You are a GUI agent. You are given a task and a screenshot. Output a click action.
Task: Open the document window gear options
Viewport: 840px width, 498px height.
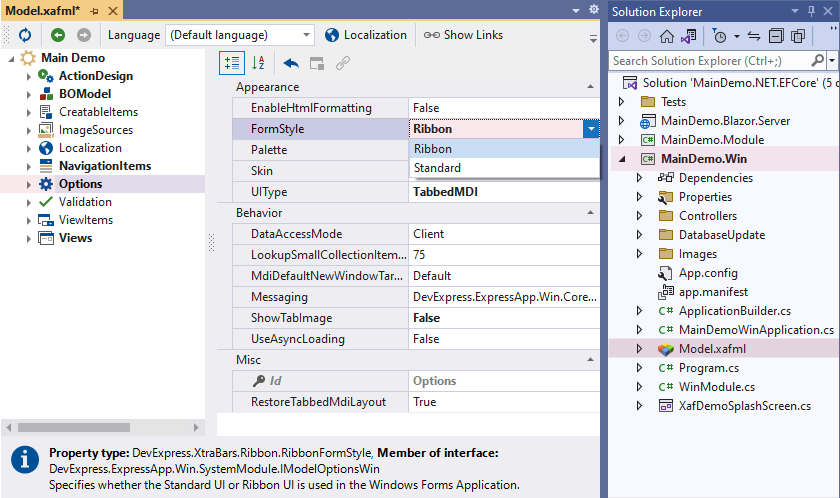594,10
